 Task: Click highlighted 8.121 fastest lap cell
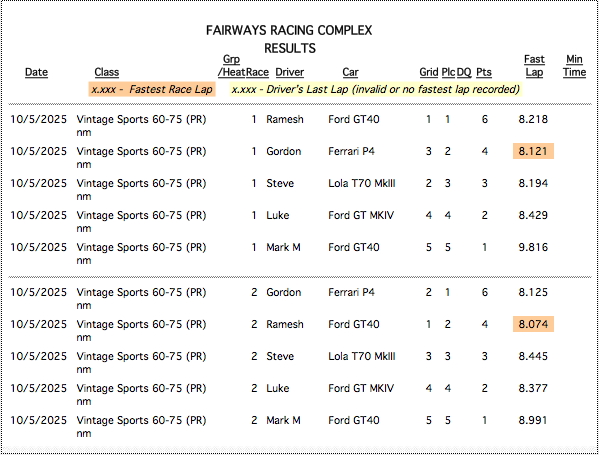[x=533, y=151]
